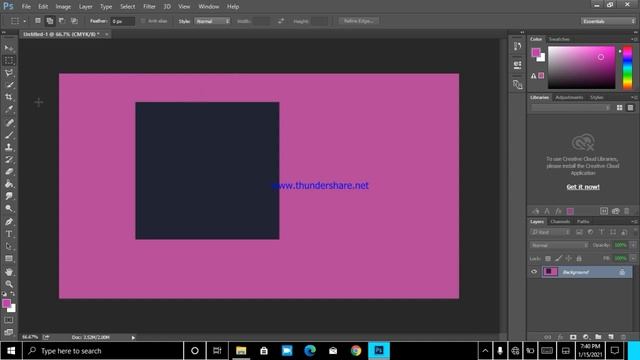The image size is (640, 360).
Task: Click Intersect with selection mode icon
Action: pos(74,21)
